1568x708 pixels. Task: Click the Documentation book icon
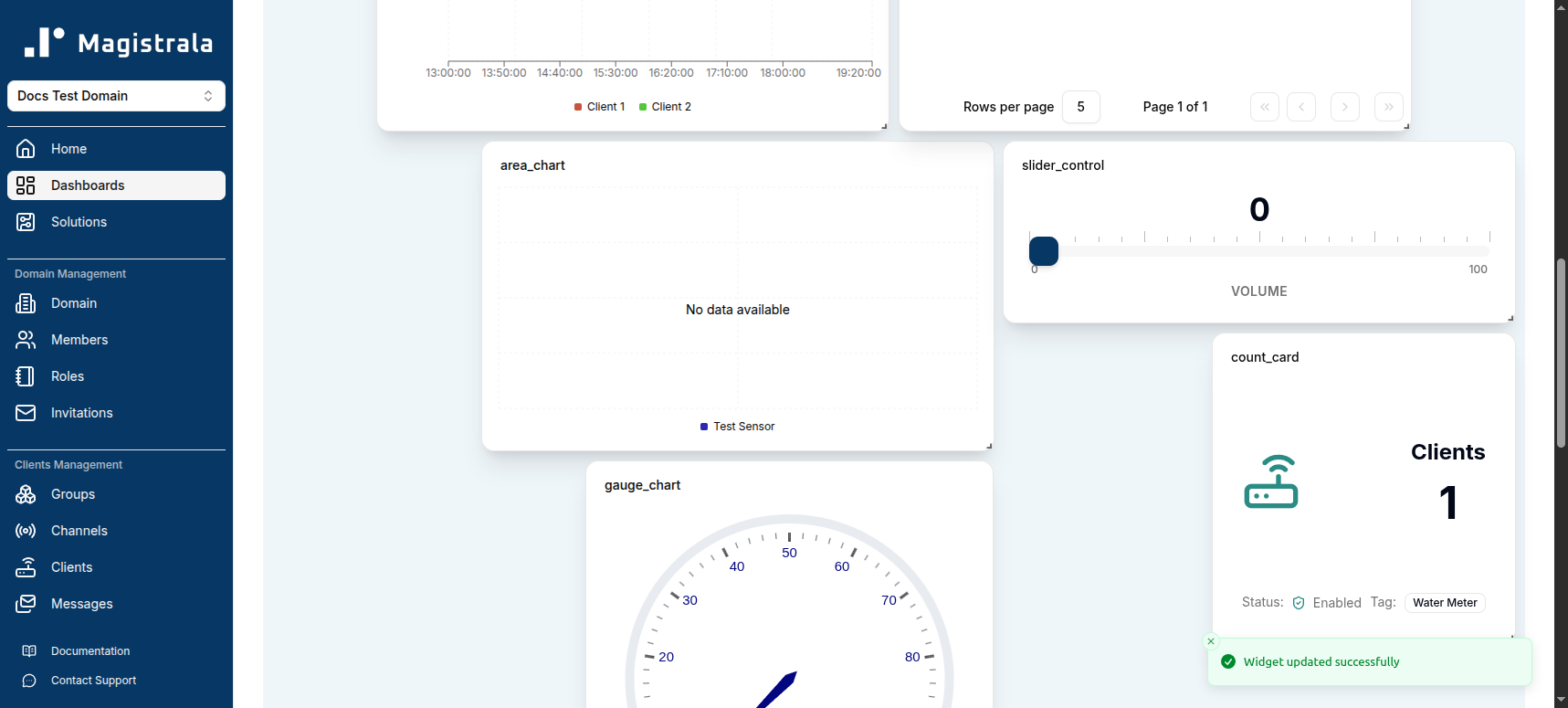coord(29,651)
